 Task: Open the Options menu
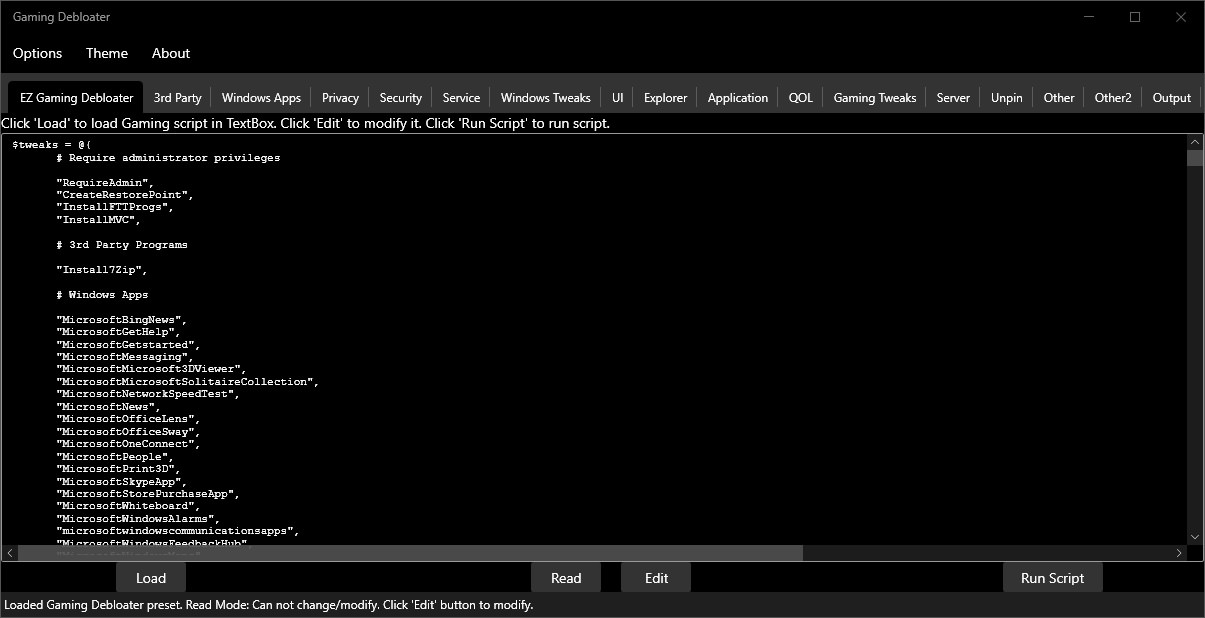click(x=37, y=53)
